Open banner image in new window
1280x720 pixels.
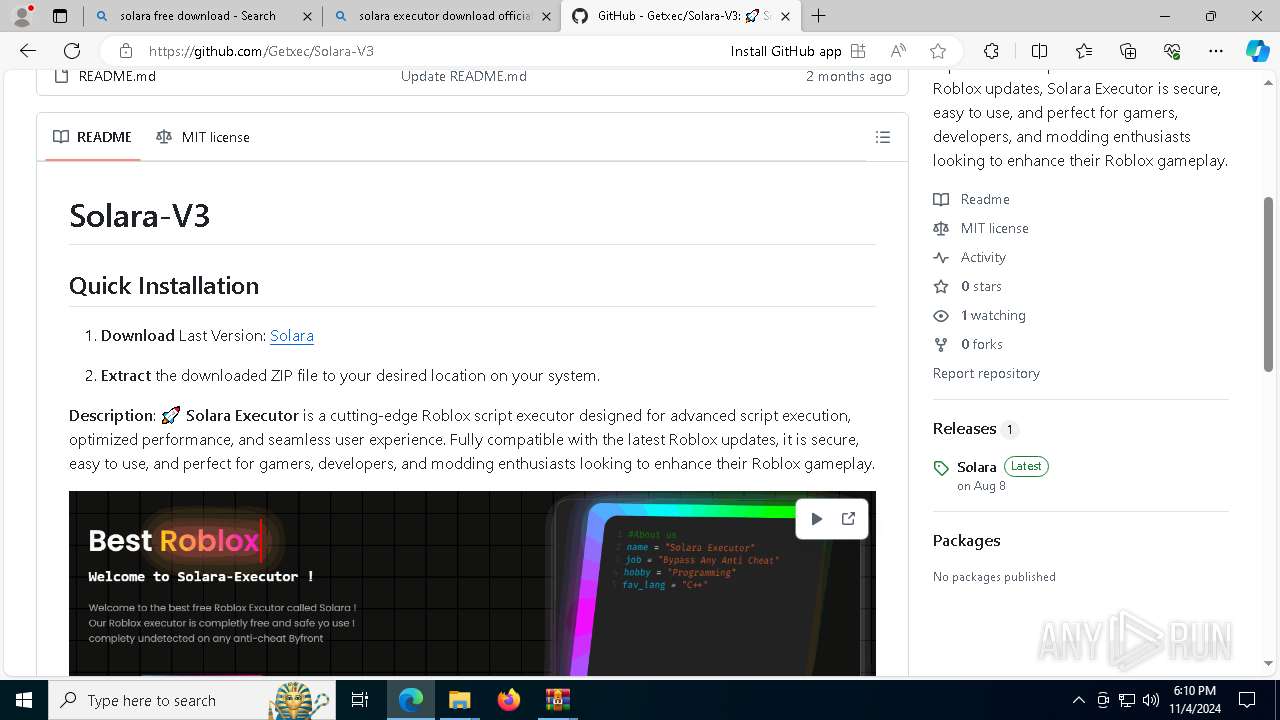[x=848, y=518]
